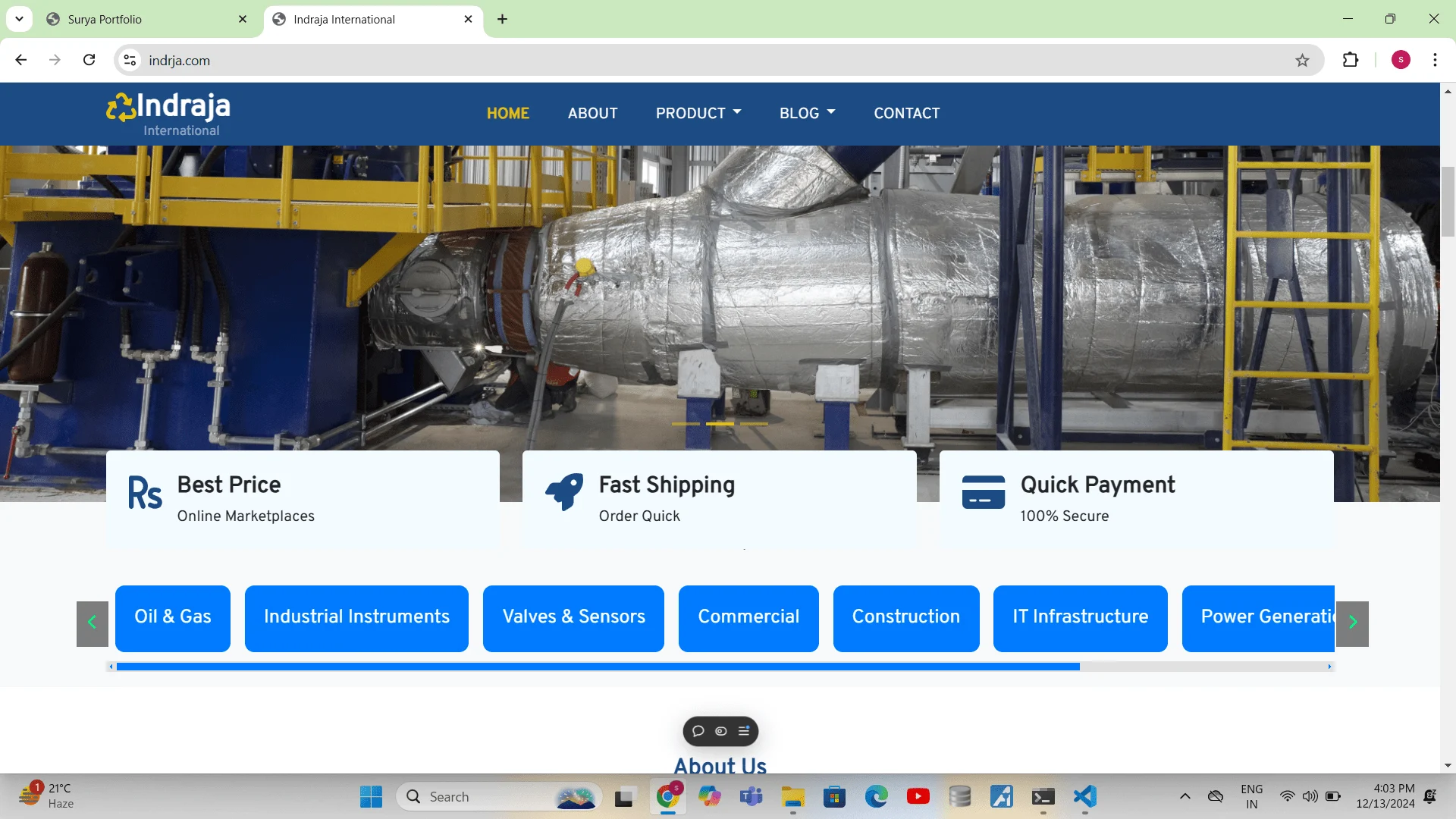Click the eye icon in the floating widget

coord(720,731)
